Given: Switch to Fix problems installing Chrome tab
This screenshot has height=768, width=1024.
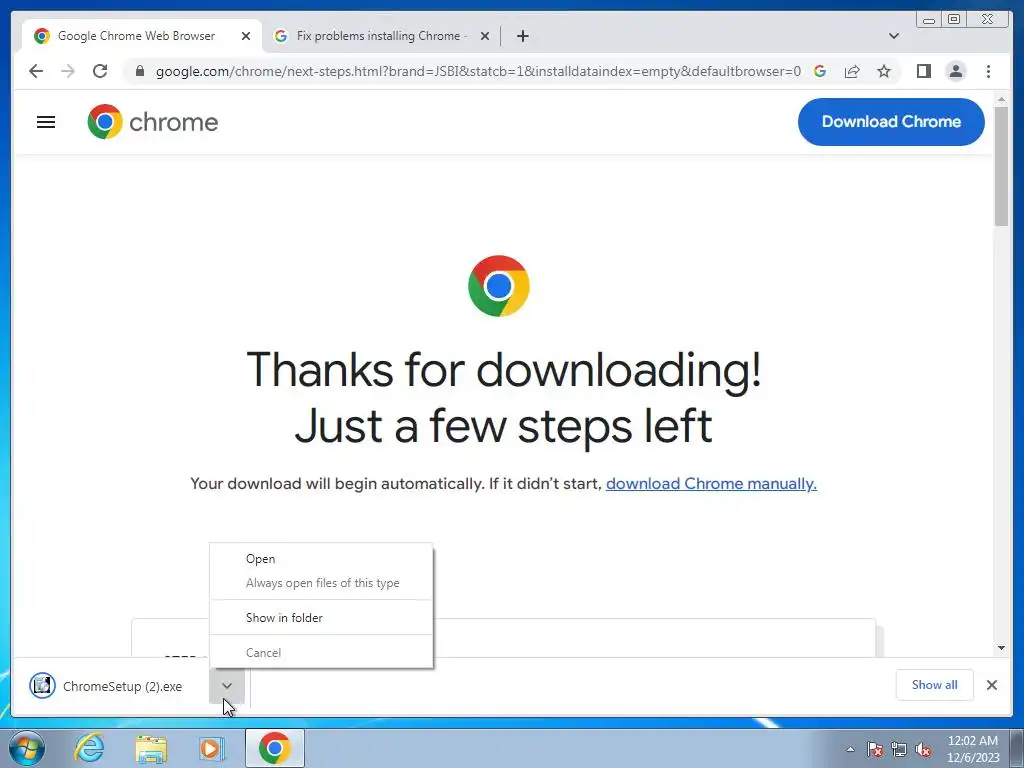Looking at the screenshot, I should [x=381, y=36].
